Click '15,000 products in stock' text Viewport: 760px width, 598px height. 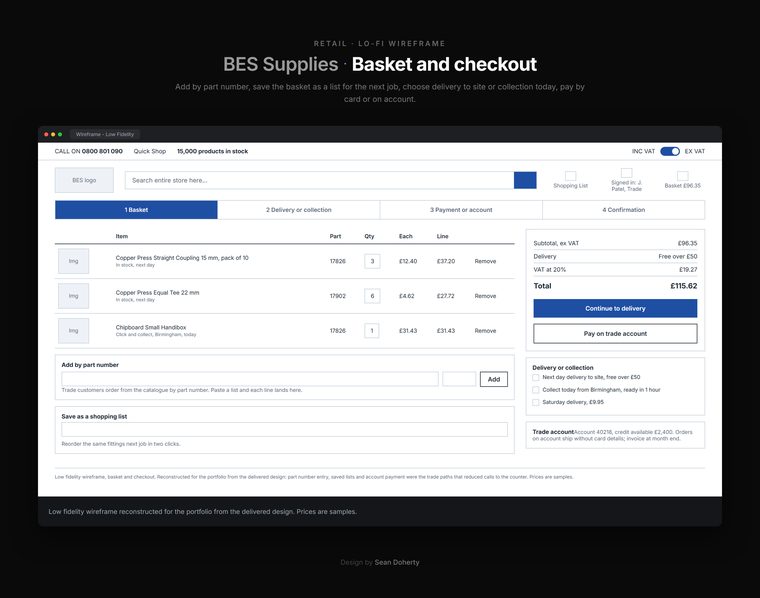pyautogui.click(x=212, y=151)
